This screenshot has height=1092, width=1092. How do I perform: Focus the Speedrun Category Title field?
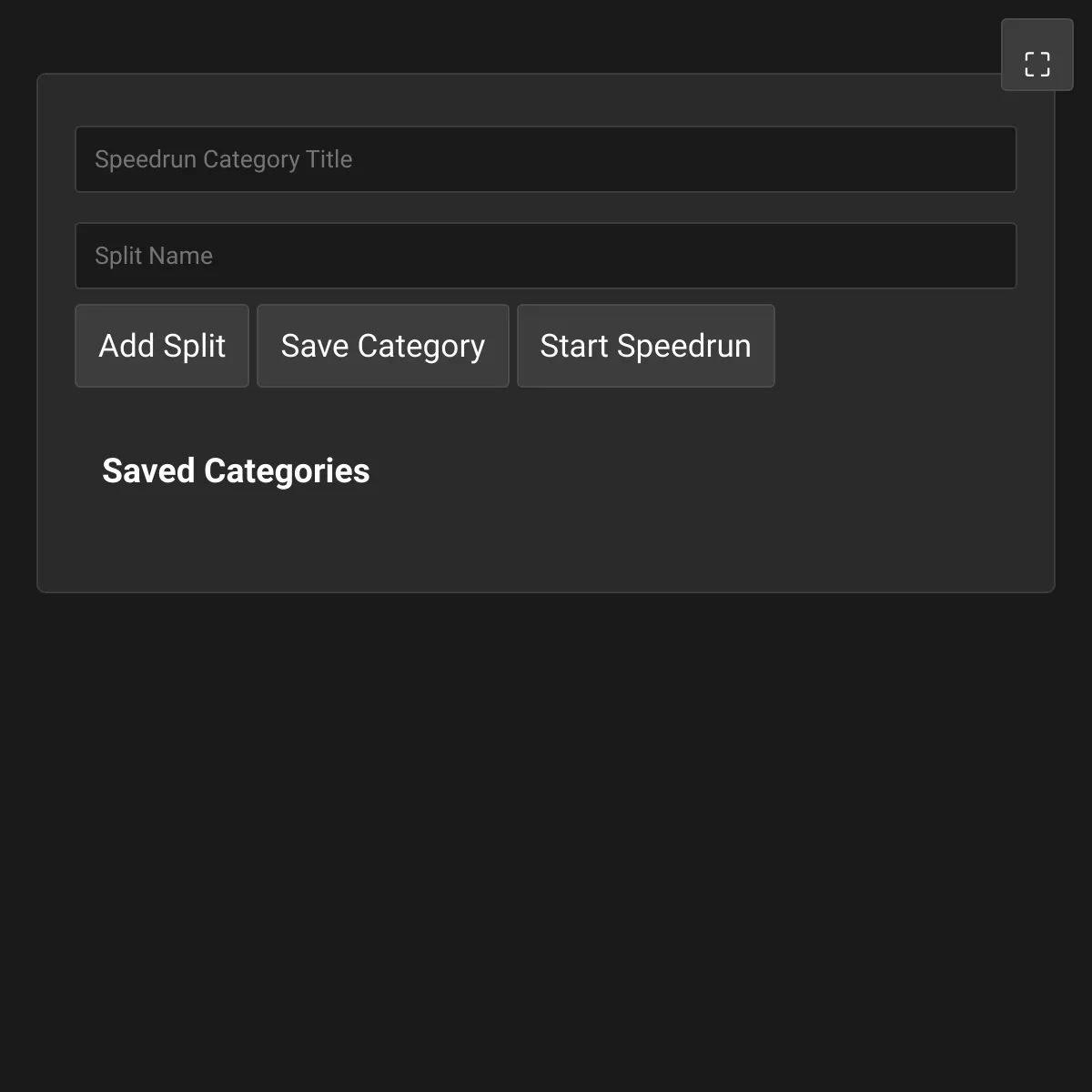coord(546,159)
